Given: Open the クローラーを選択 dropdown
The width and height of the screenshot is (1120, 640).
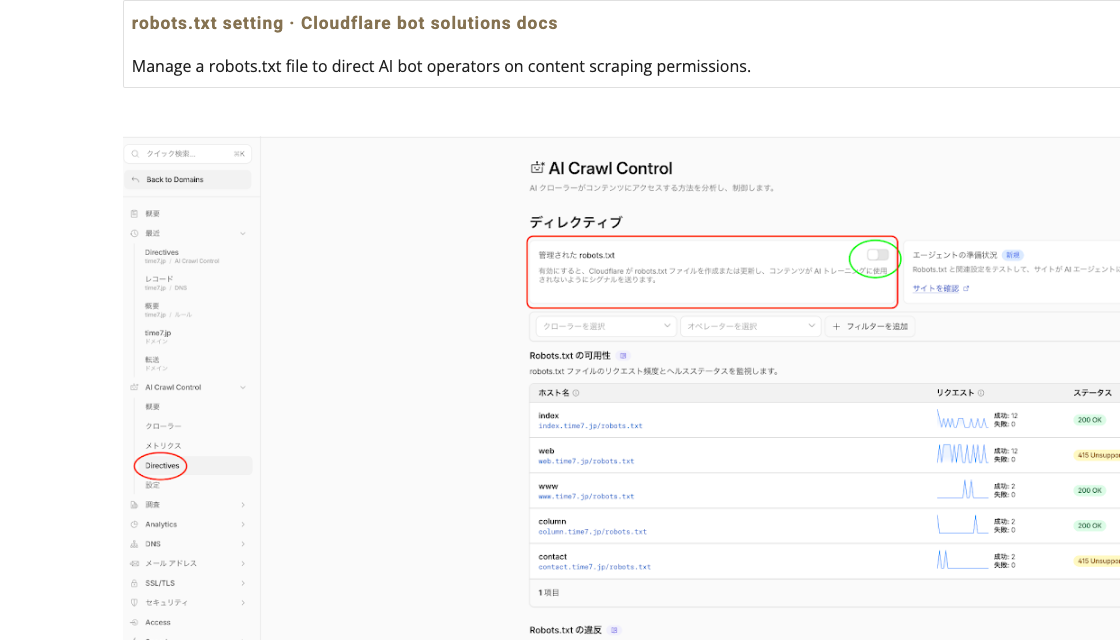Looking at the screenshot, I should [x=606, y=326].
